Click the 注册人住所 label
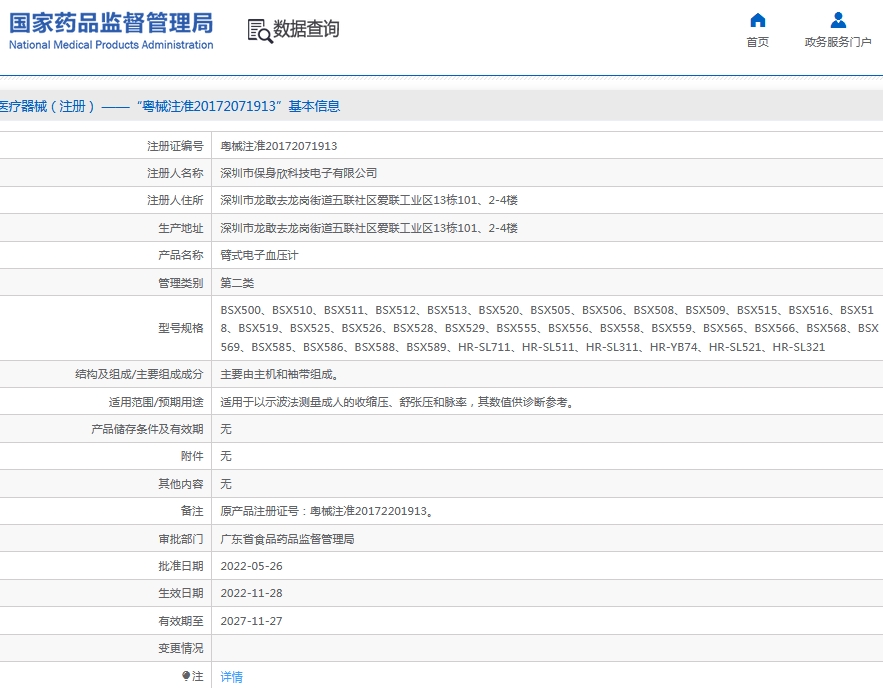Viewport: 883px width, 688px height. pos(175,200)
